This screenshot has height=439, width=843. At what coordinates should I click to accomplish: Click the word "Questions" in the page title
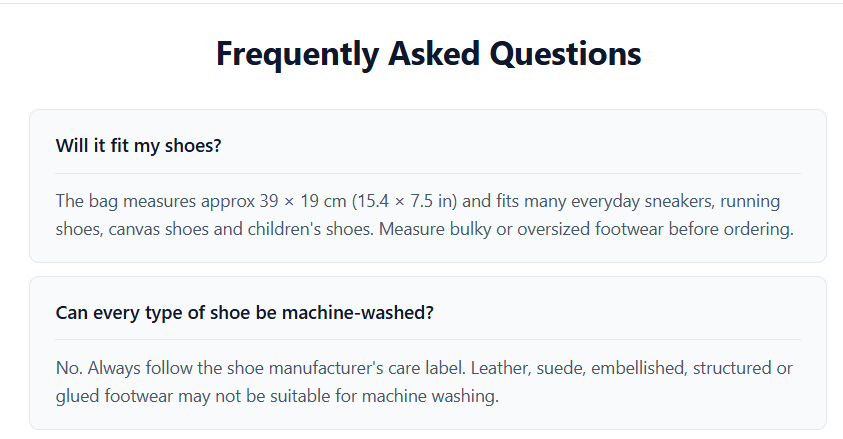point(566,53)
